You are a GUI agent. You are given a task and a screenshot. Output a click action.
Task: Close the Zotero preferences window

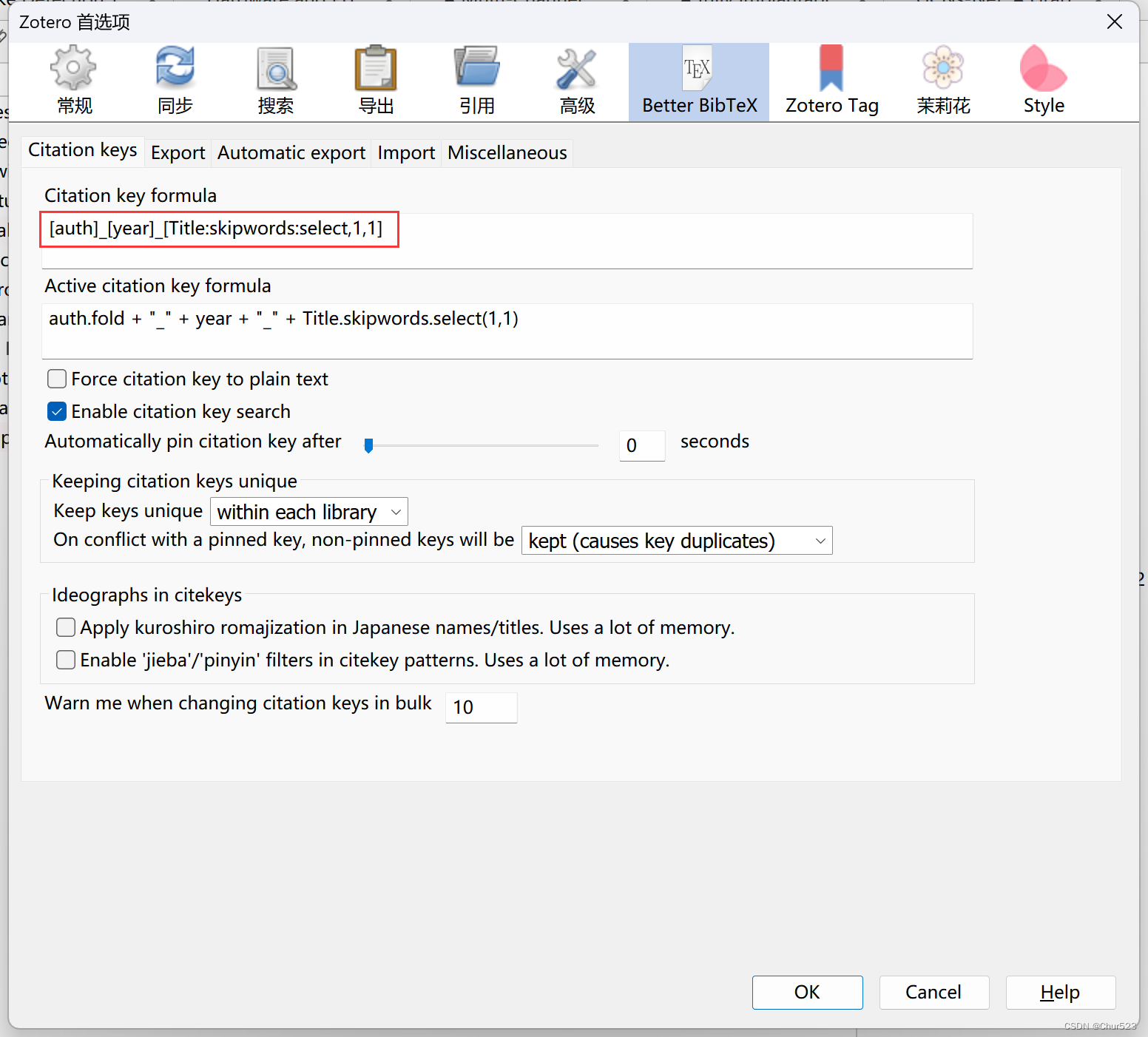click(1114, 22)
